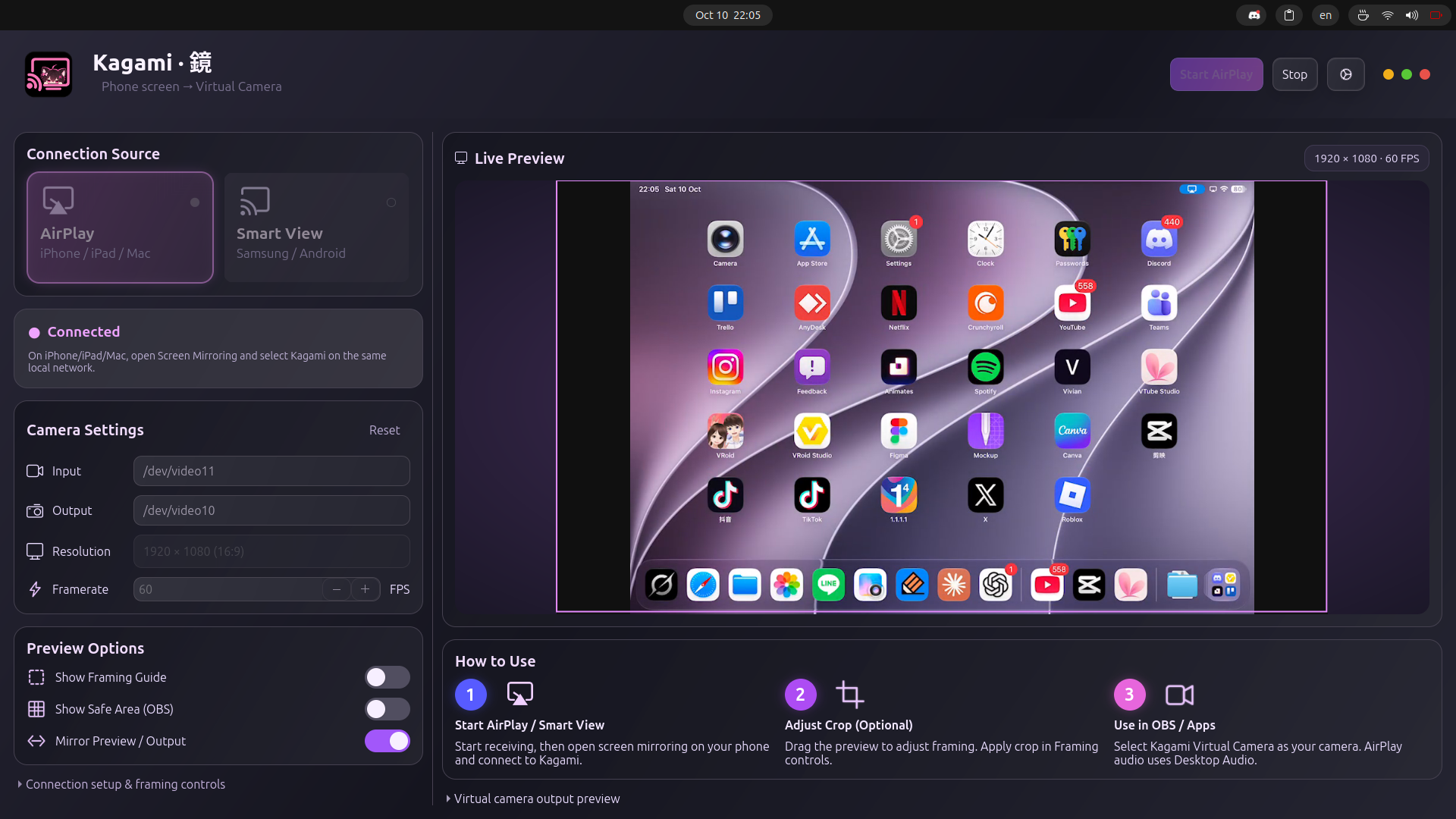Image resolution: width=1456 pixels, height=819 pixels.
Task: Click the Input /dev/video11 field
Action: tap(271, 471)
